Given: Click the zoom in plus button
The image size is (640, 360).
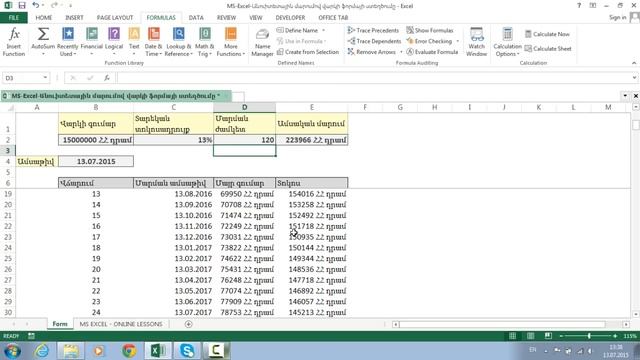Looking at the screenshot, I should 615,336.
